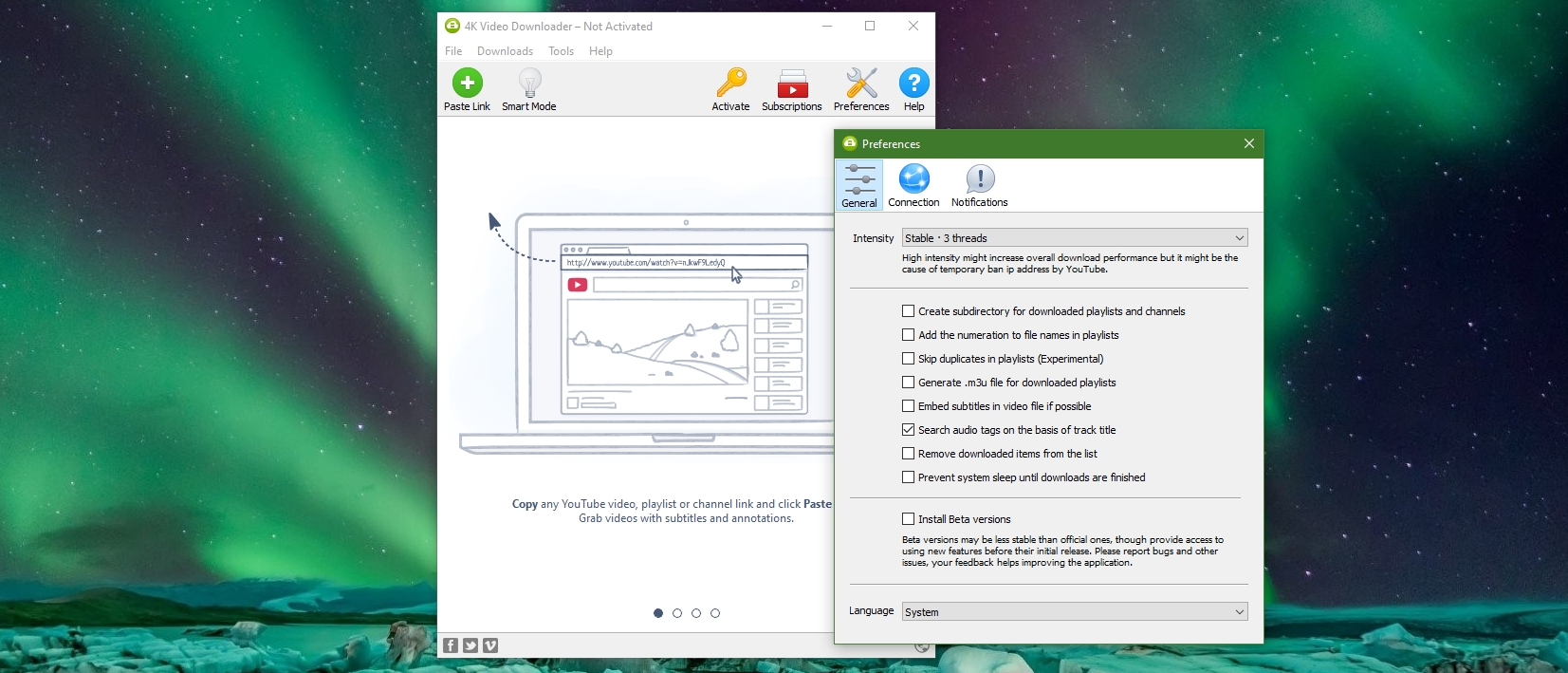This screenshot has width=1568, height=673.
Task: Click the green Paste Link icon
Action: [x=467, y=83]
